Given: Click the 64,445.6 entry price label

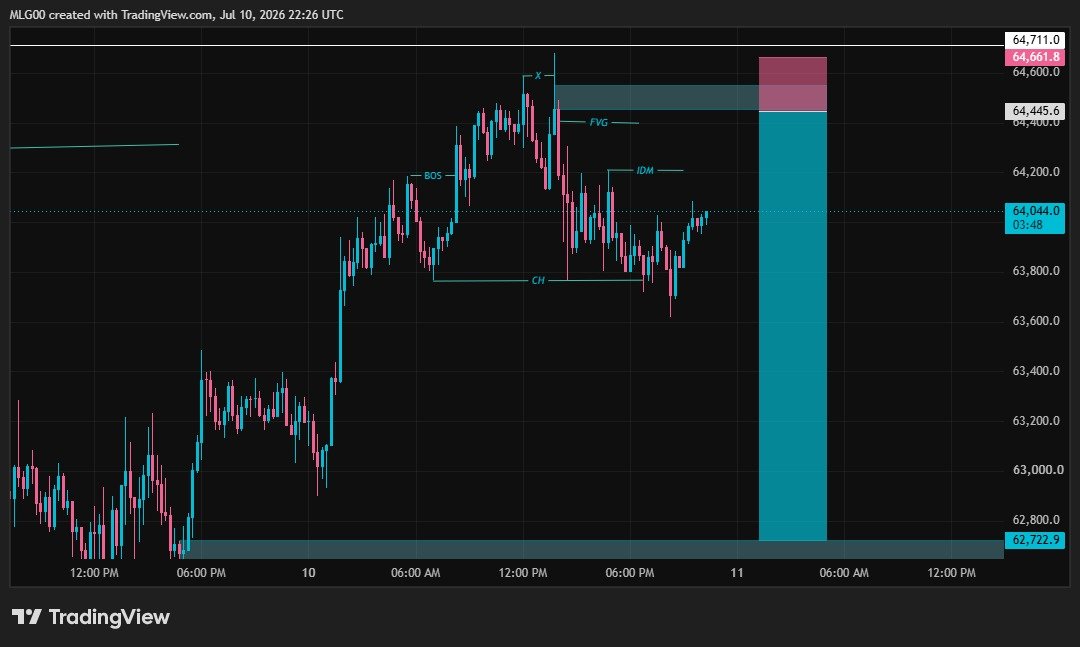Looking at the screenshot, I should [x=1035, y=111].
